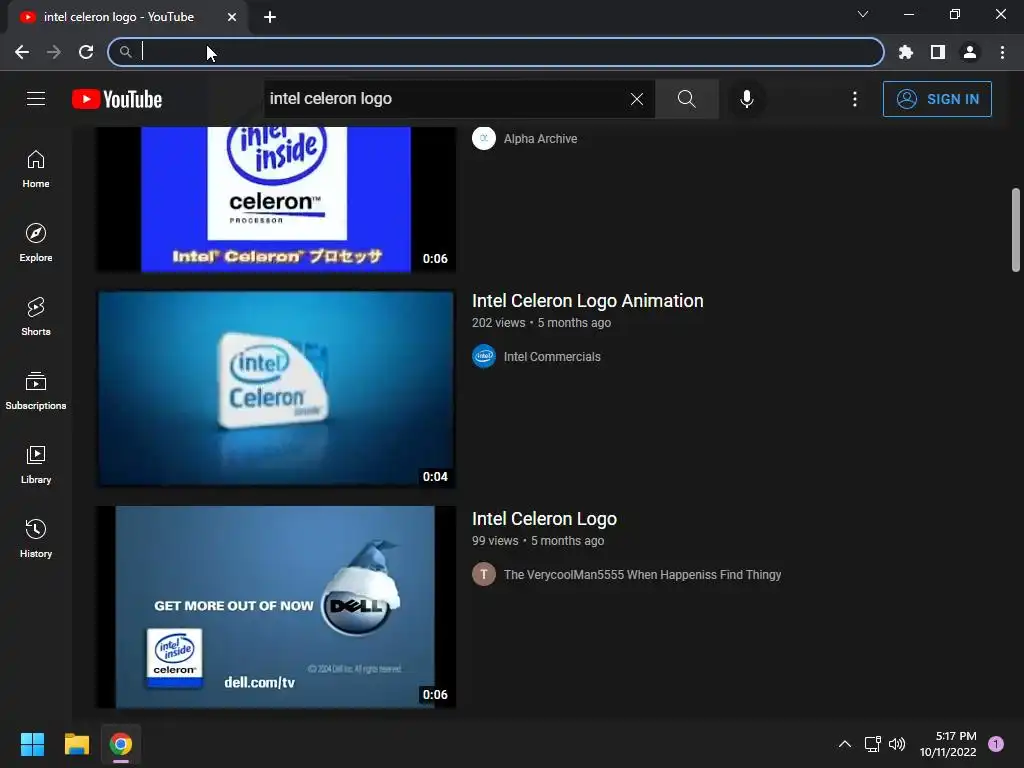The width and height of the screenshot is (1024, 768).
Task: Open Chrome three-dot menu
Action: pos(1002,52)
